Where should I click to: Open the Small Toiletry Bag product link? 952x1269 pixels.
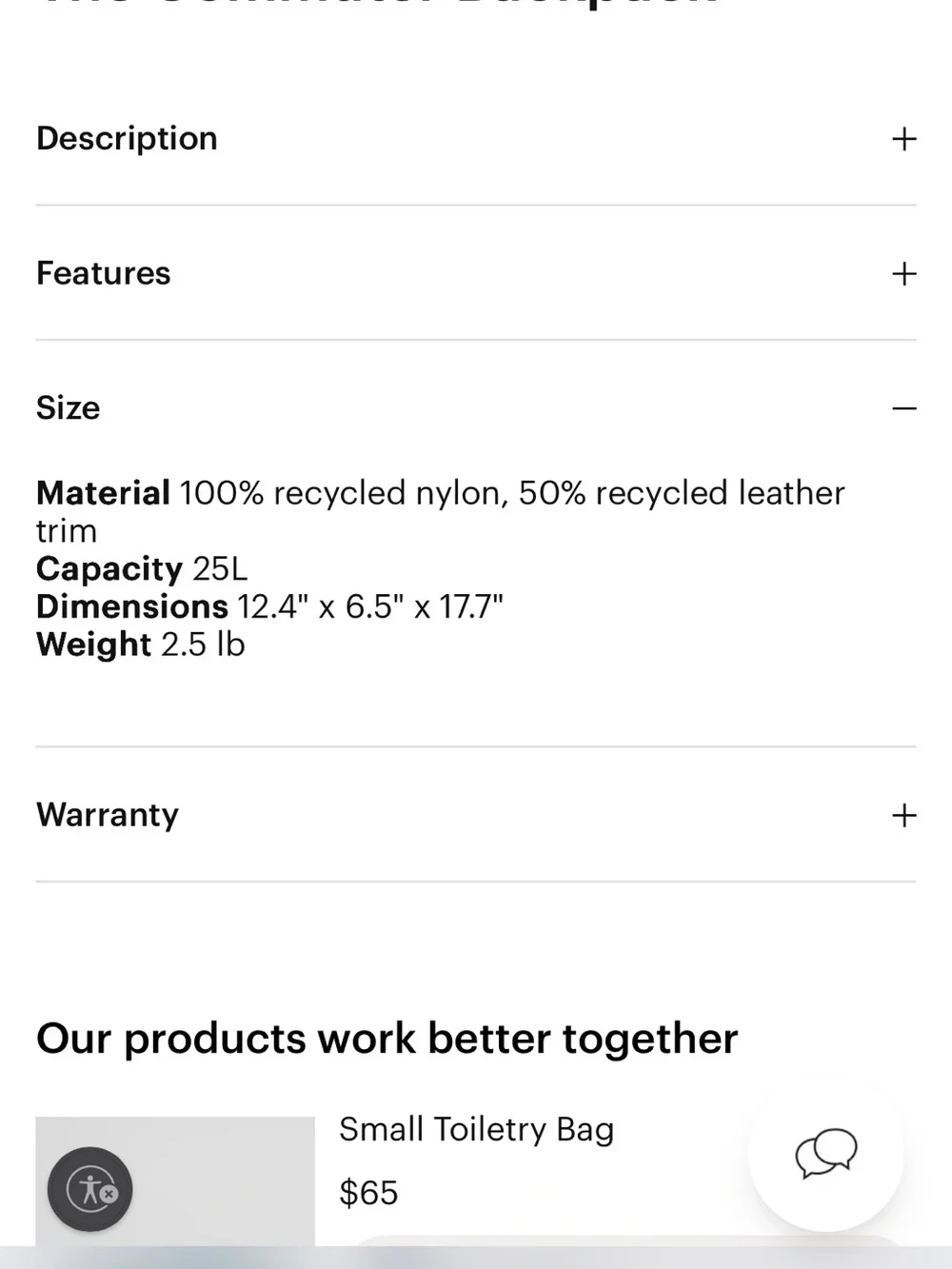click(476, 1130)
